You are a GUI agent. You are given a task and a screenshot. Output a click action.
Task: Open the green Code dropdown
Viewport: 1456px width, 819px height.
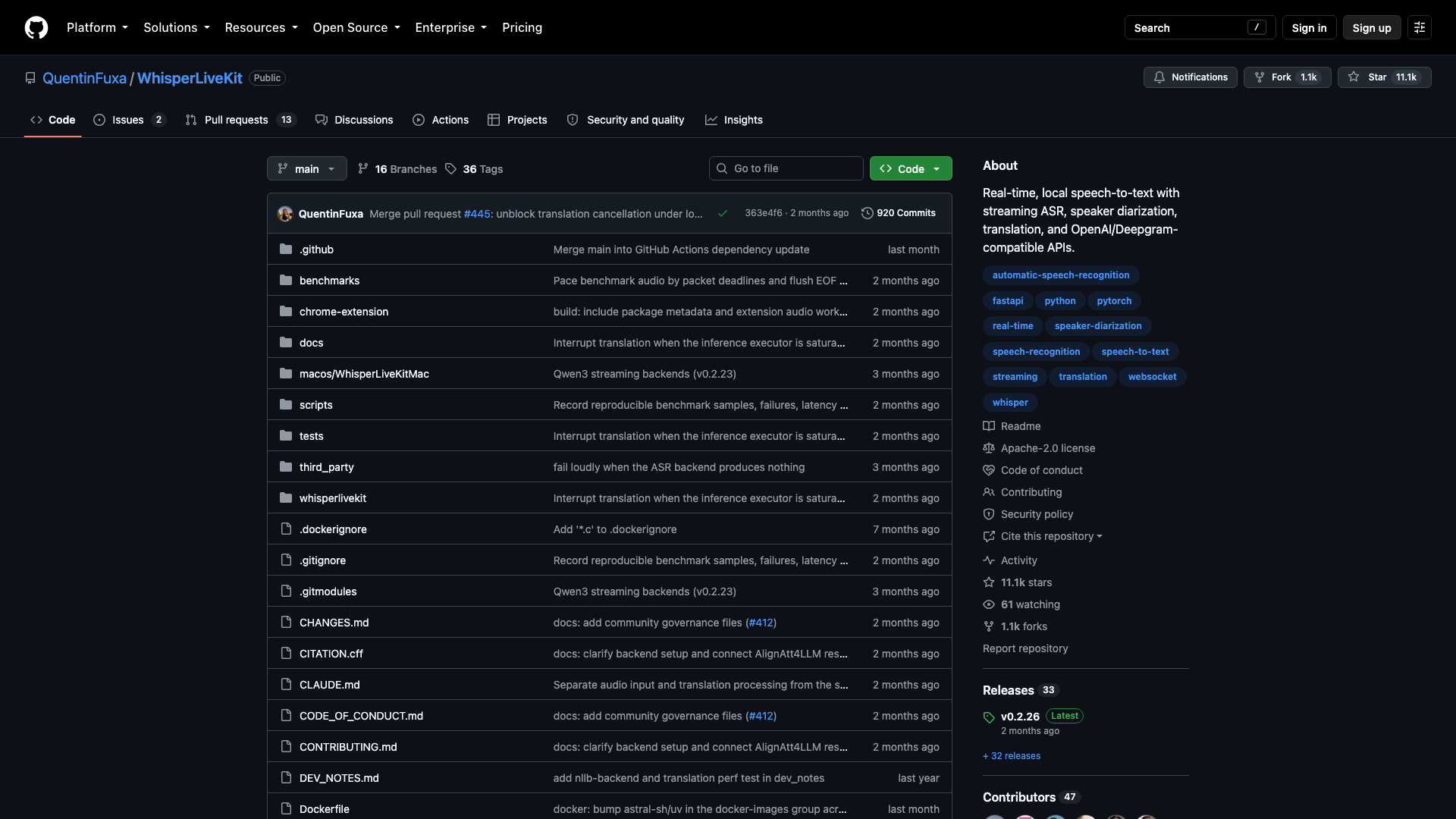point(911,168)
